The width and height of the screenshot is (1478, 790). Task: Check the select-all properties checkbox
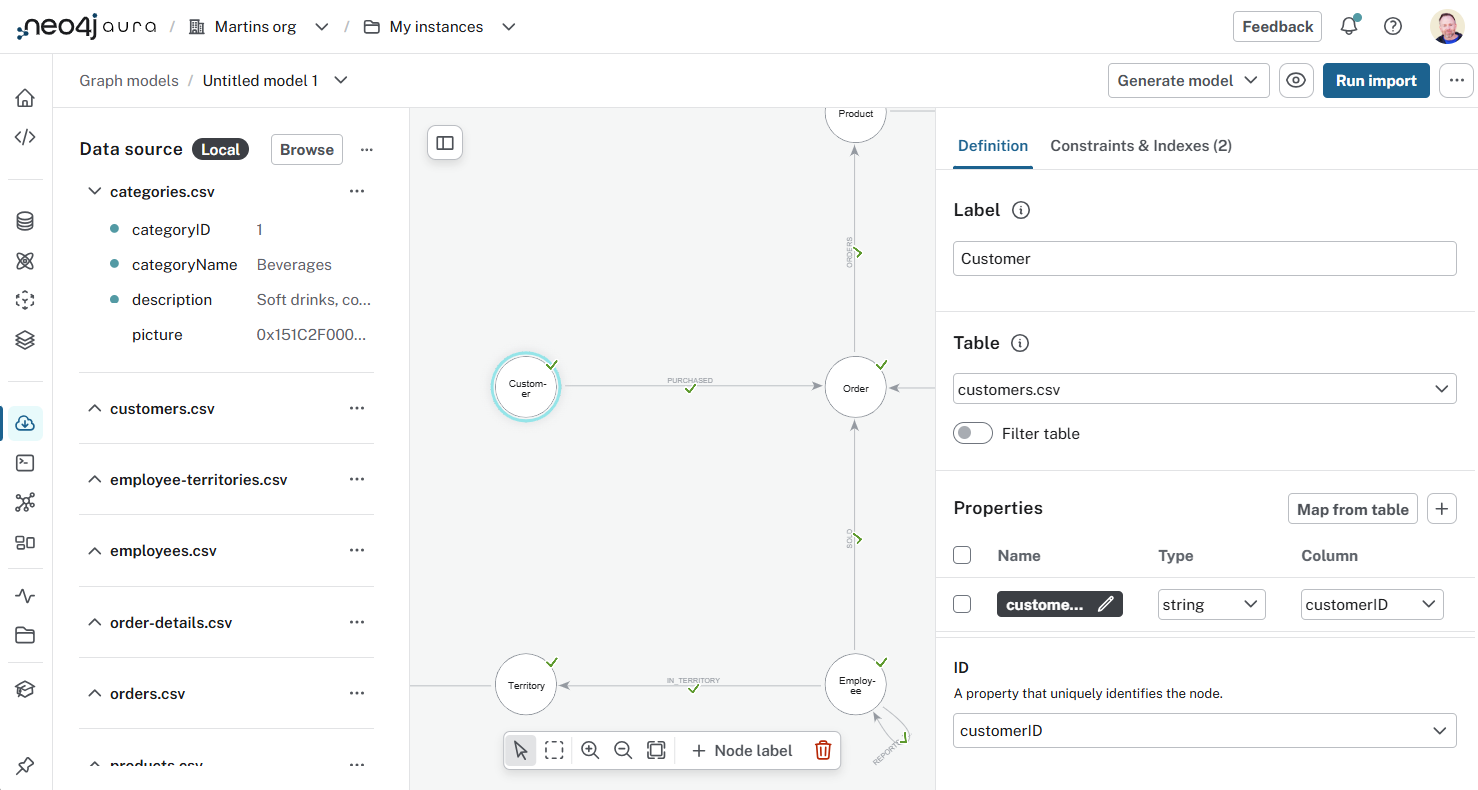point(962,555)
